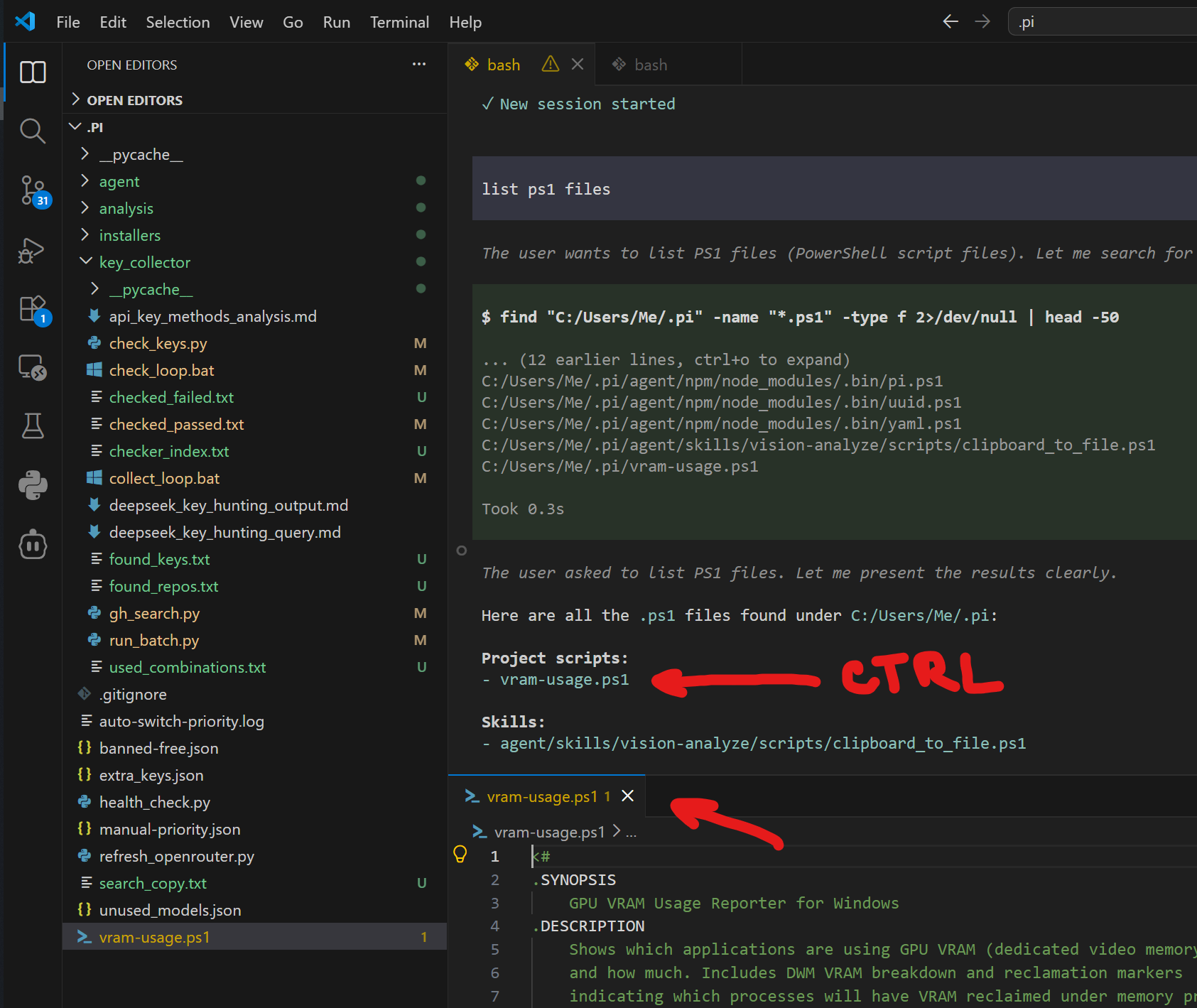Viewport: 1197px width, 1008px height.
Task: Expand the root __pycache__ folder
Action: click(254, 154)
